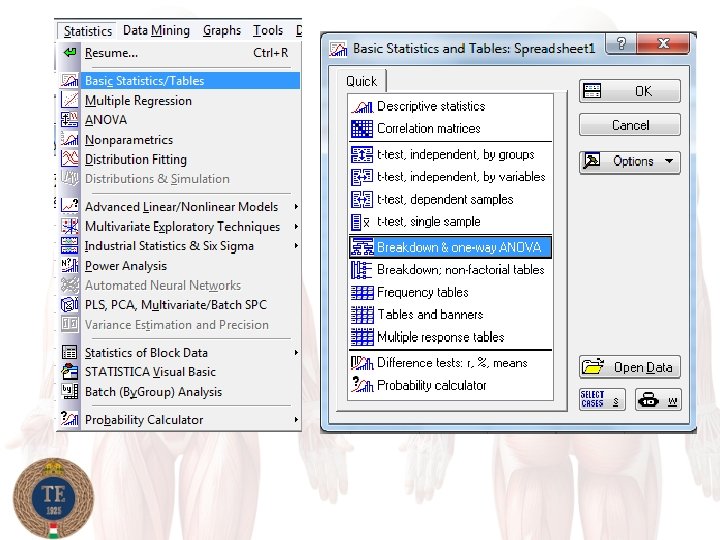Click the t-test single sample icon
This screenshot has width=720, height=540.
point(361,222)
